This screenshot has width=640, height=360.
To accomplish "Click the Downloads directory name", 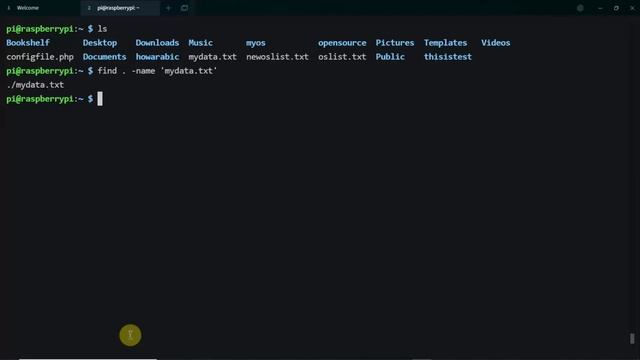I will pos(157,43).
